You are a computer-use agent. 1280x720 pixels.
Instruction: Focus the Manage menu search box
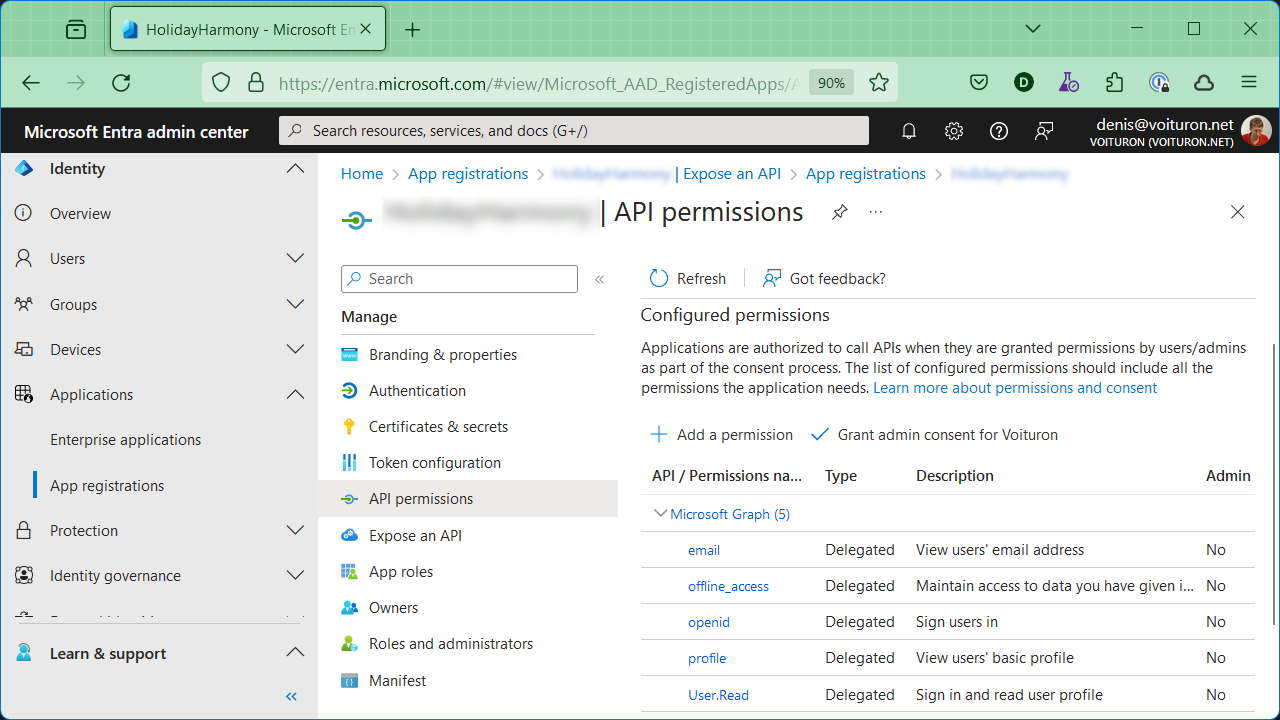point(459,279)
